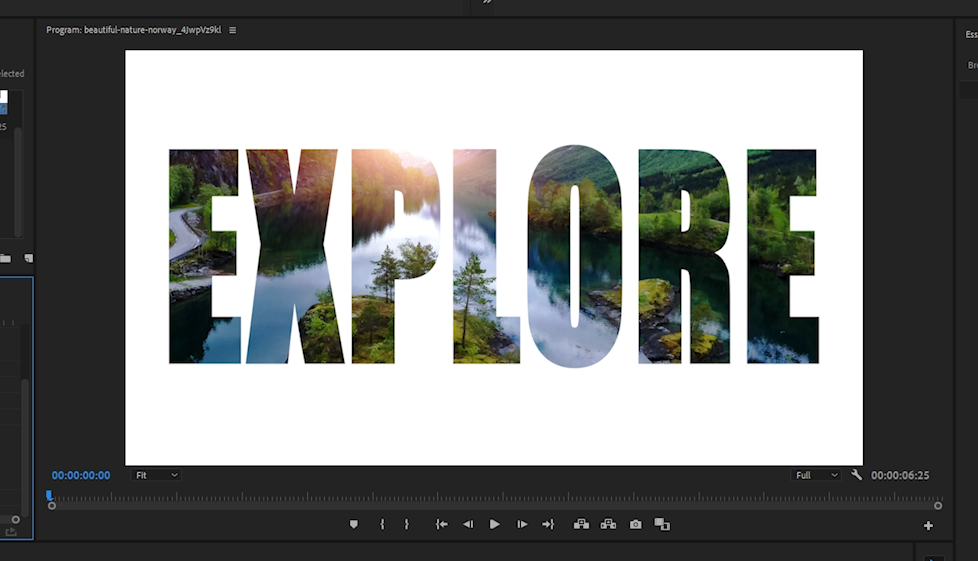The image size is (978, 561).
Task: Expand hidden workspaces double-chevron at top
Action: point(487,2)
